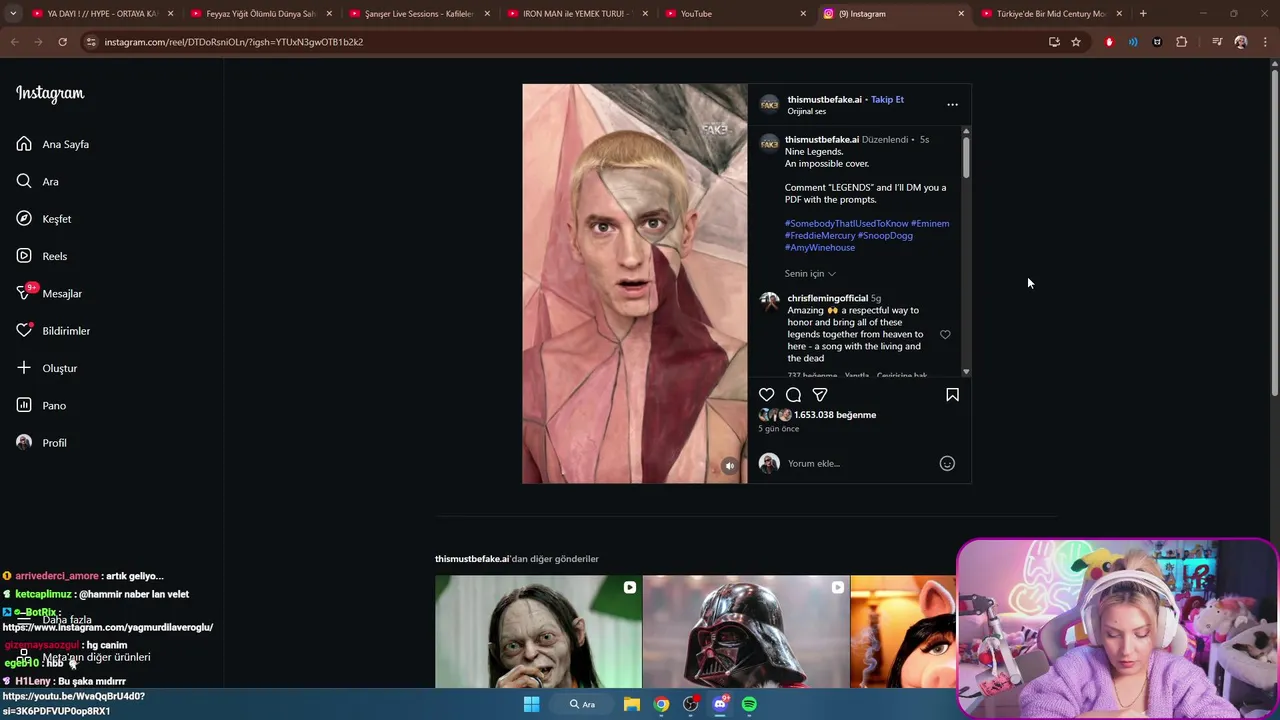Open File Explorer from taskbar
1280x720 pixels.
(632, 704)
